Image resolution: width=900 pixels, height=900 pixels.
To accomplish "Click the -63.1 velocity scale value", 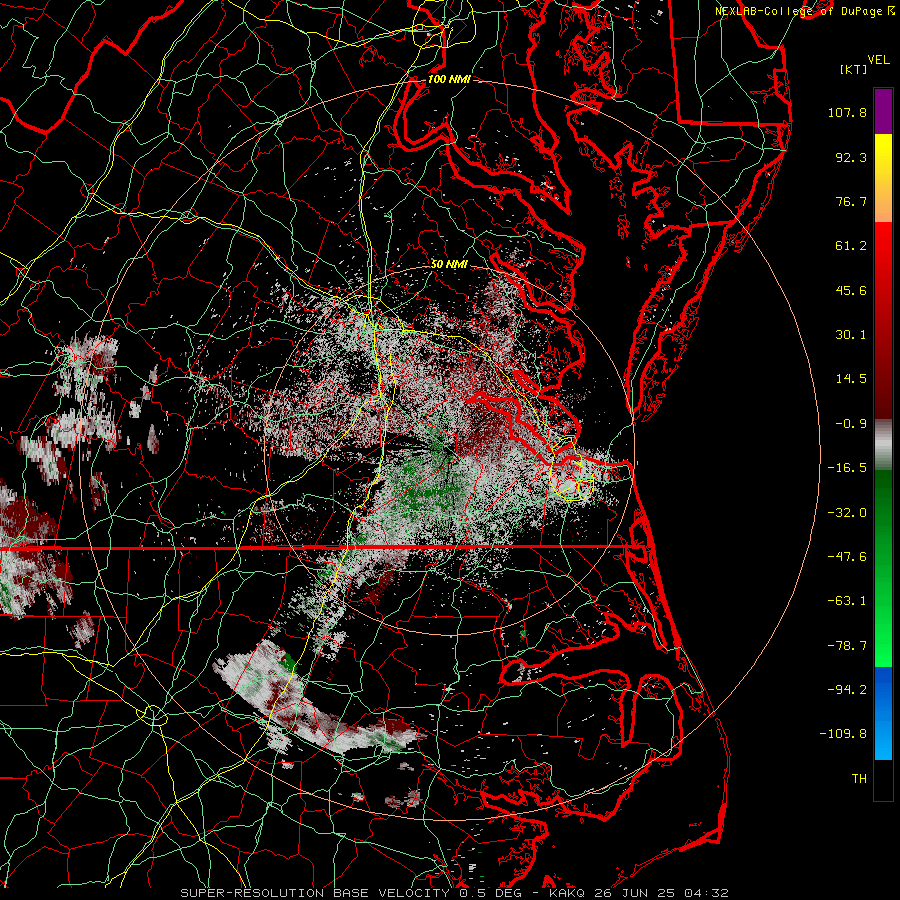I will pyautogui.click(x=847, y=601).
